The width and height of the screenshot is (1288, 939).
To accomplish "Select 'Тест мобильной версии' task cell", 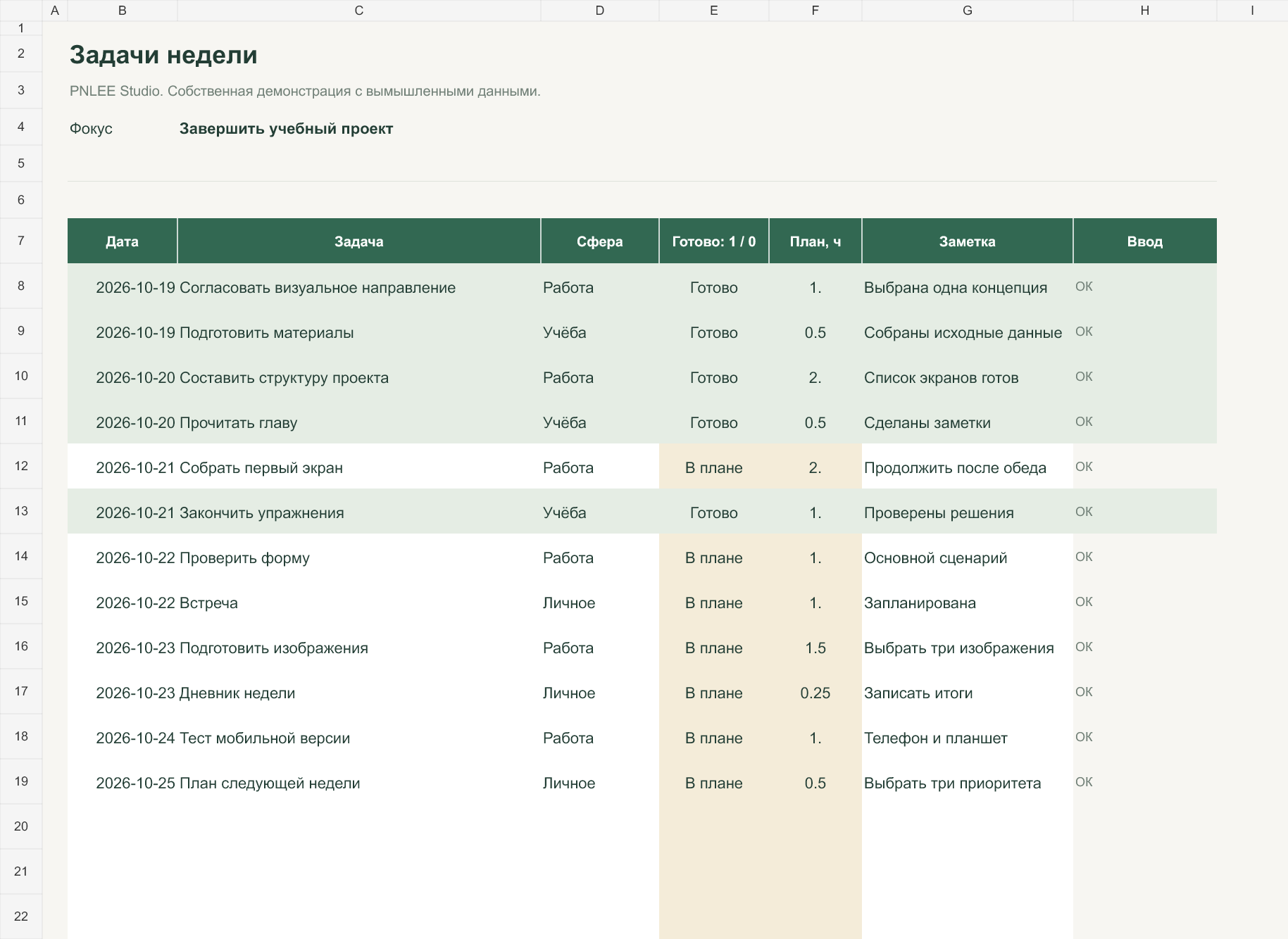I will pyautogui.click(x=358, y=738).
